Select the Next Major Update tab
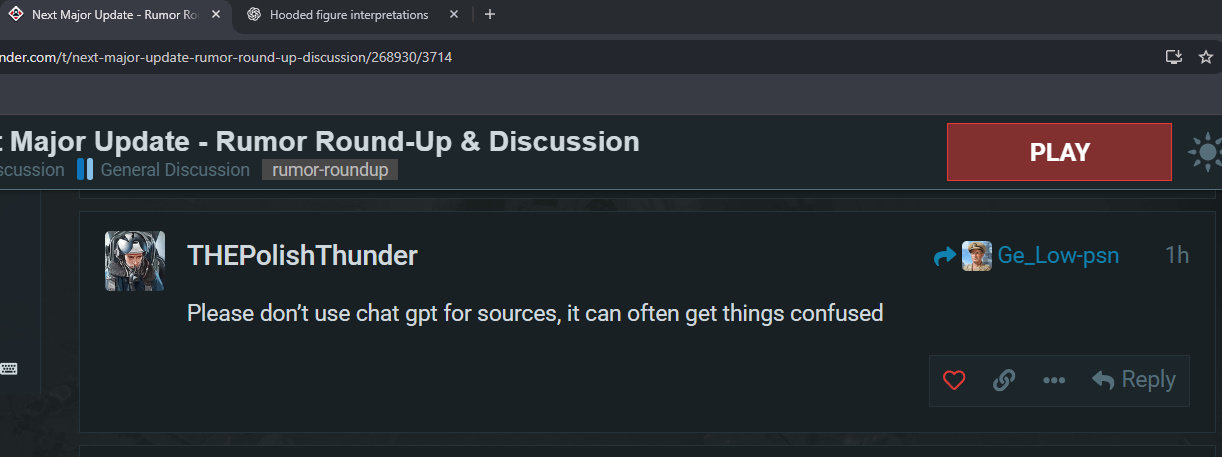Screen dimensions: 1222x457 pos(110,15)
